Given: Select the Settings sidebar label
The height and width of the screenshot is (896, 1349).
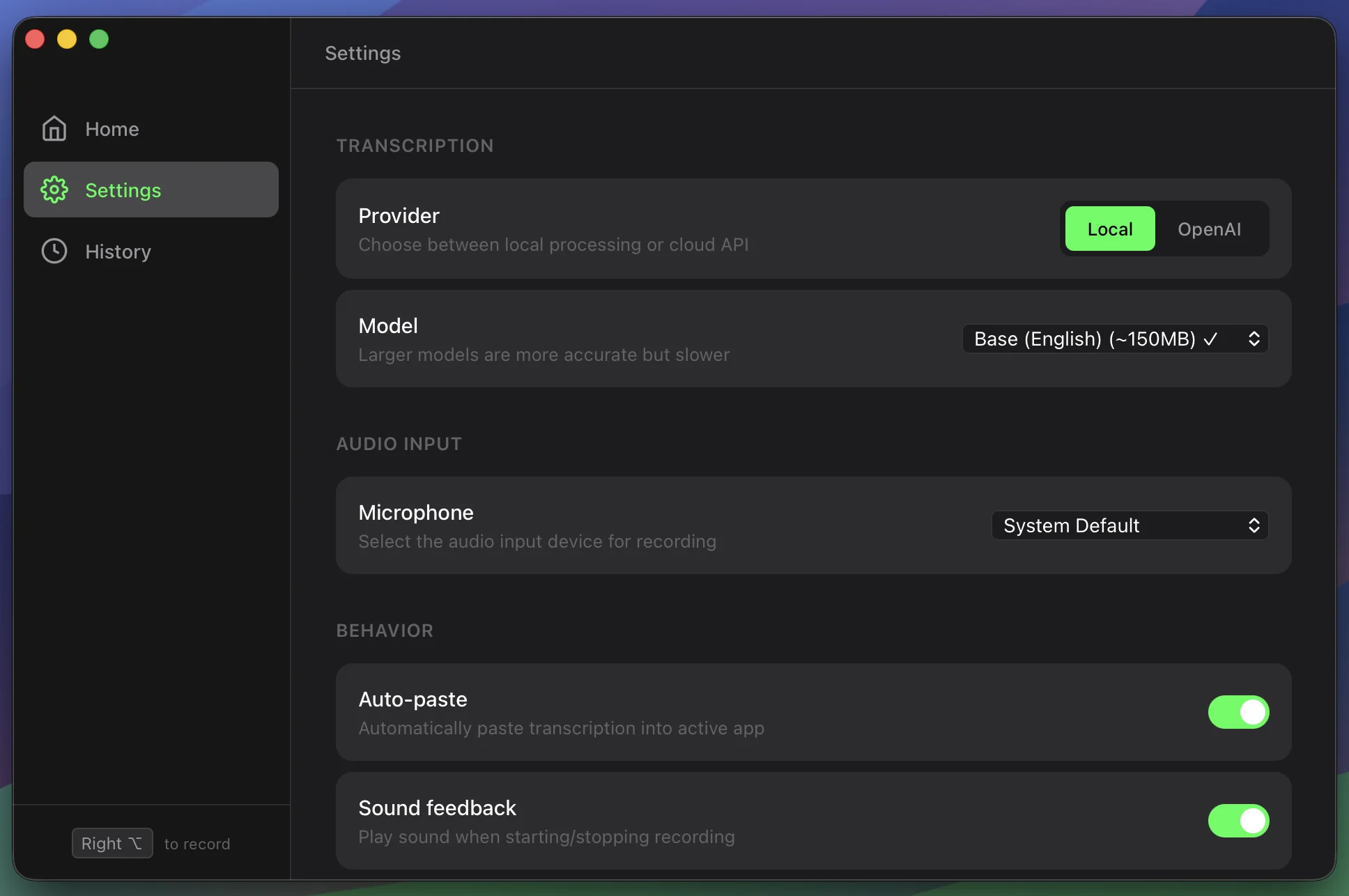Looking at the screenshot, I should [123, 190].
